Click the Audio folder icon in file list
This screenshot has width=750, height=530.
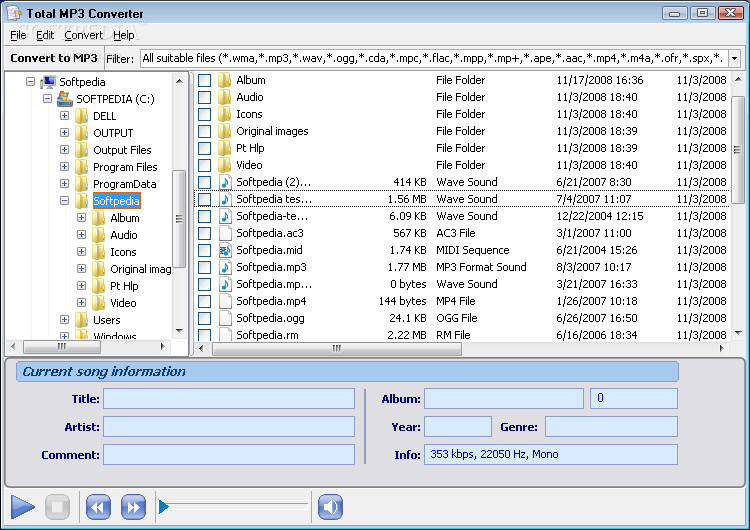tap(225, 97)
